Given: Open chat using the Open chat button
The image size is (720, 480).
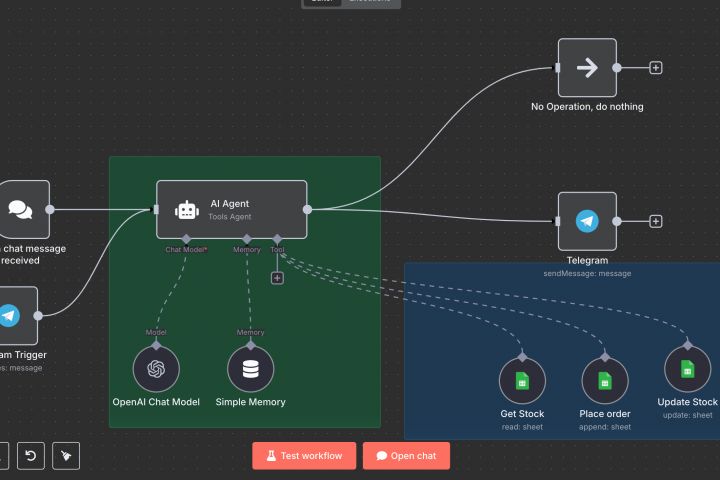Looking at the screenshot, I should coord(406,456).
